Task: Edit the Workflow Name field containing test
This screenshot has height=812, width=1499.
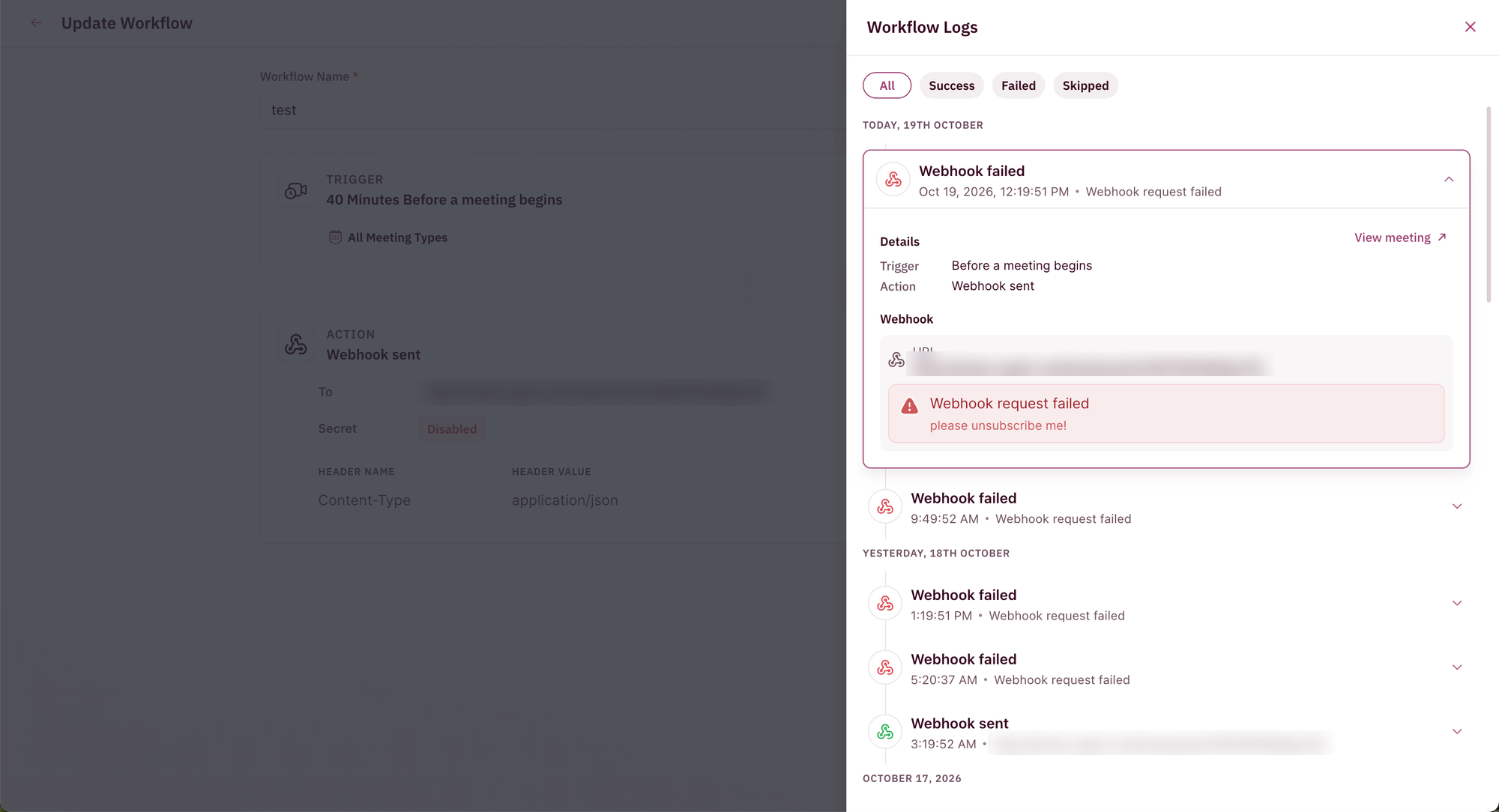Action: point(553,110)
